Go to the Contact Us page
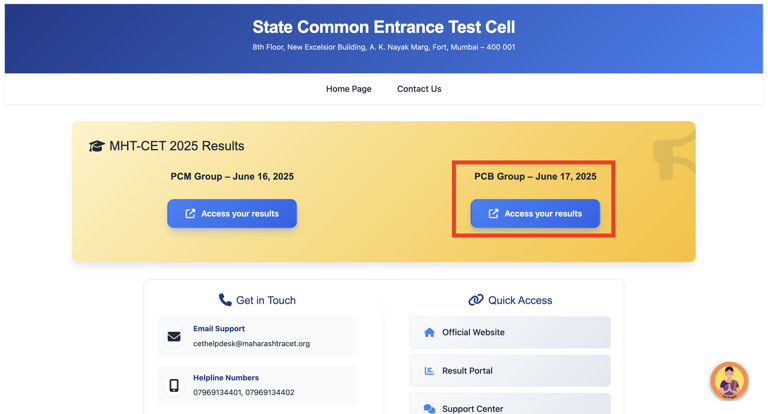768x414 pixels. [x=419, y=89]
